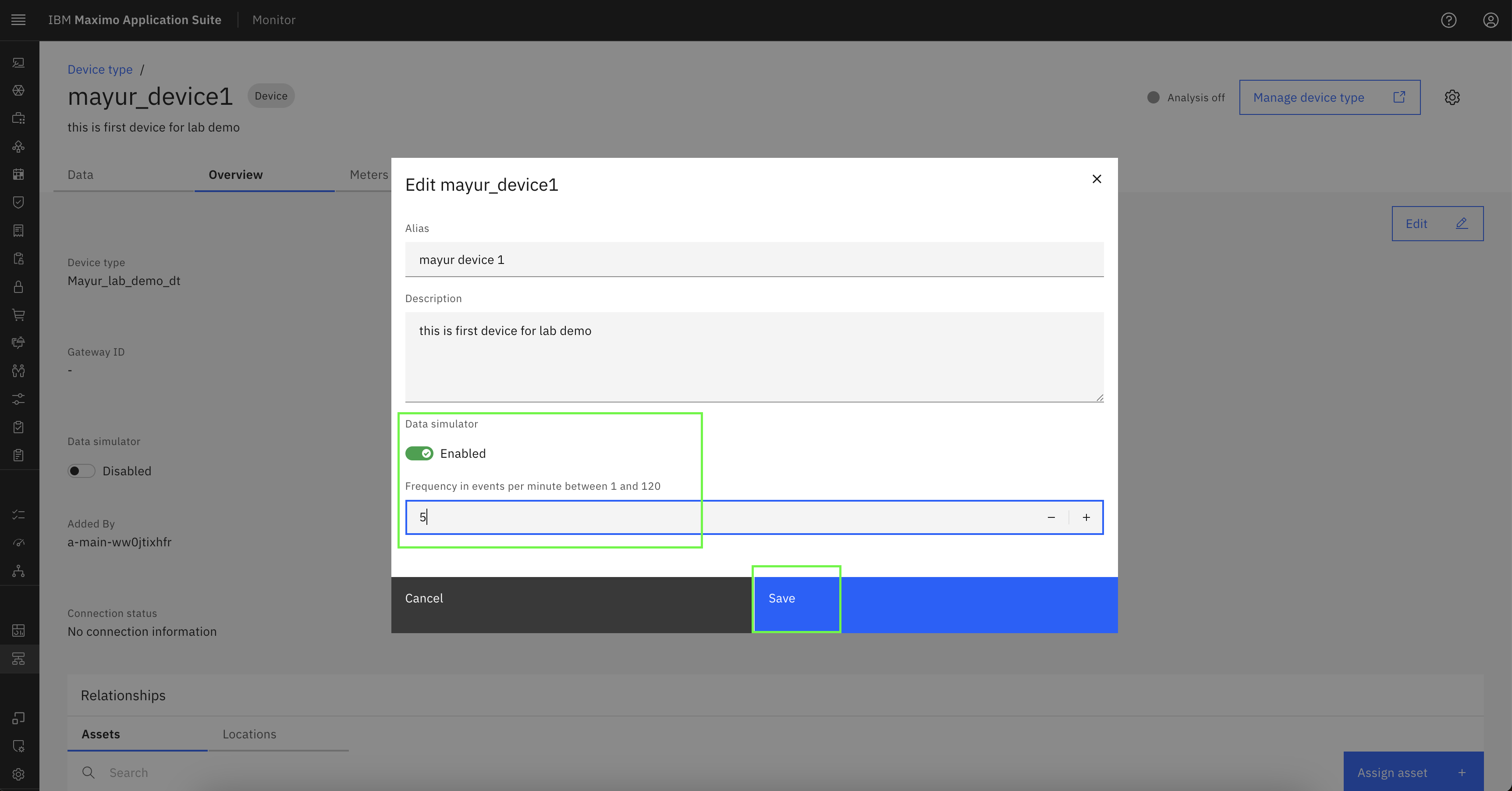This screenshot has height=791, width=1512.
Task: Click the shield checkmark sidebar icon
Action: tap(19, 203)
